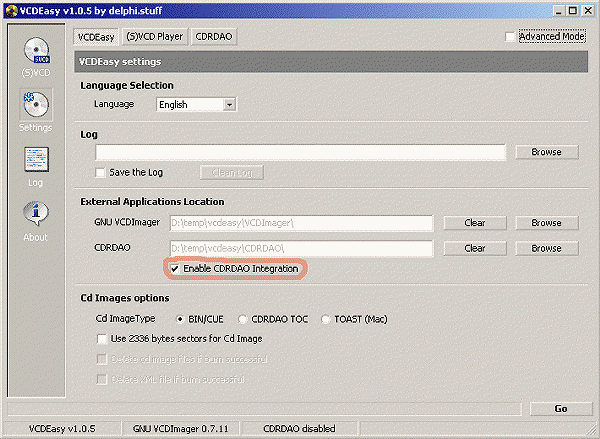Image resolution: width=600 pixels, height=439 pixels.
Task: Click the VCDEasy title bar app icon
Action: point(12,11)
